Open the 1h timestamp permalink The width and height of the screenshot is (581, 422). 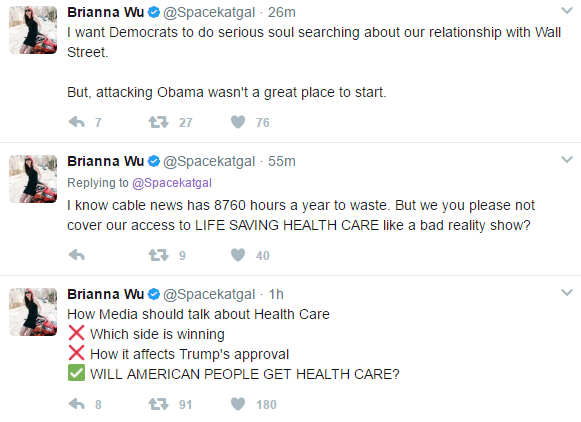[276, 294]
